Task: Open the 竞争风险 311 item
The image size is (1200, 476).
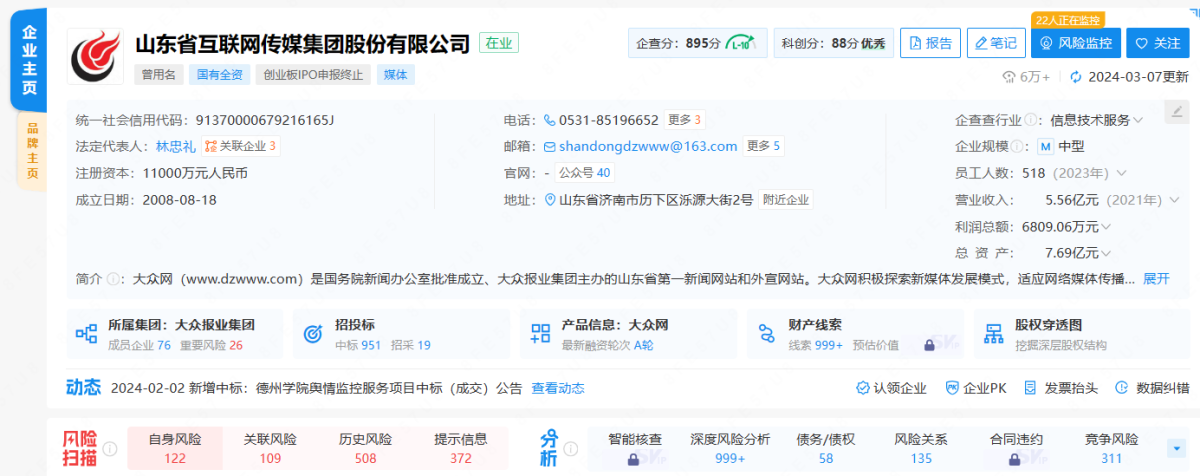Action: pos(1111,448)
